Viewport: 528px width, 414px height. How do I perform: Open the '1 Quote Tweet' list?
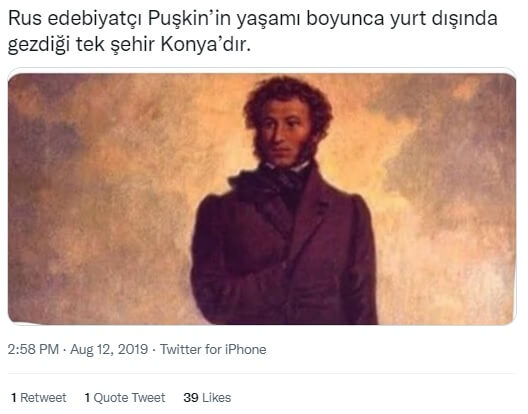pos(125,397)
